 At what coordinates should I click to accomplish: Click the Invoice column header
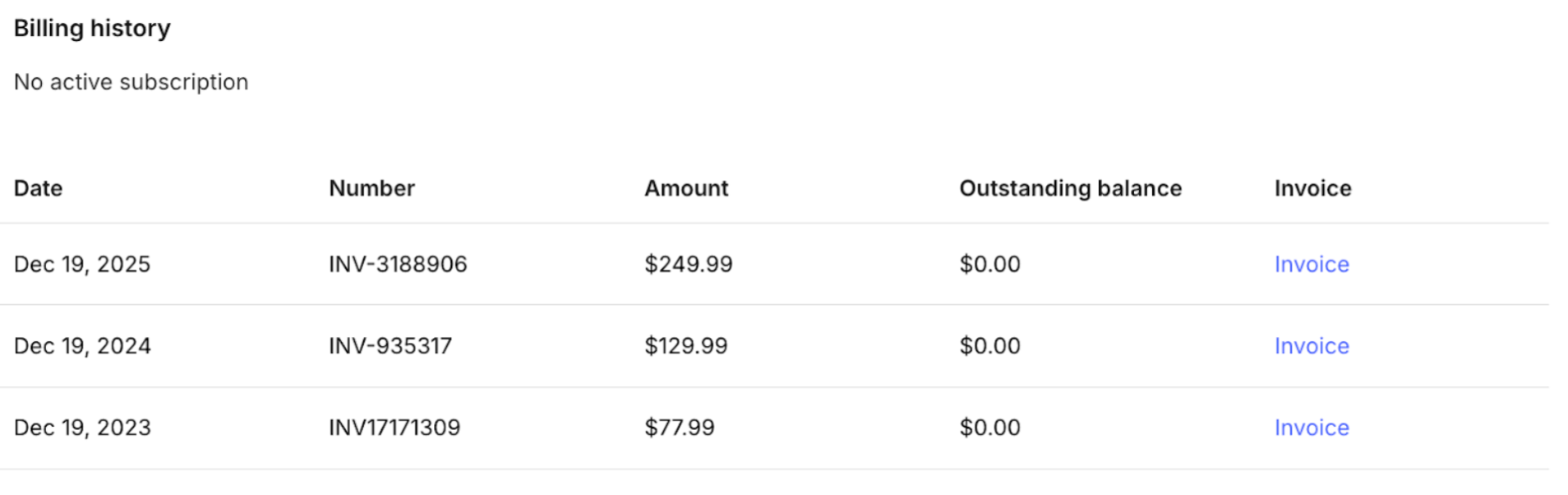[1312, 188]
